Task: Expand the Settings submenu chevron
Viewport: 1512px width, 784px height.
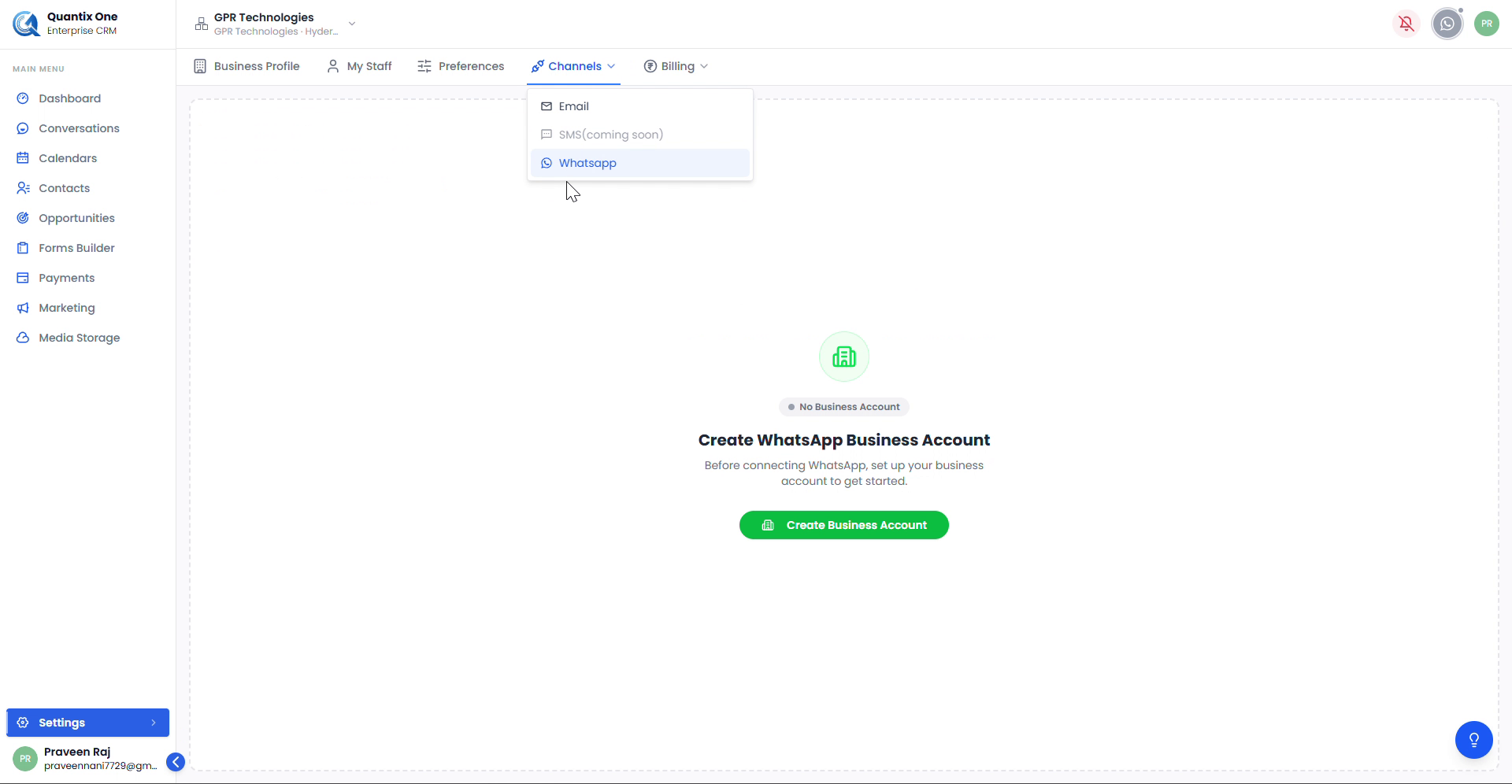Action: tap(154, 723)
